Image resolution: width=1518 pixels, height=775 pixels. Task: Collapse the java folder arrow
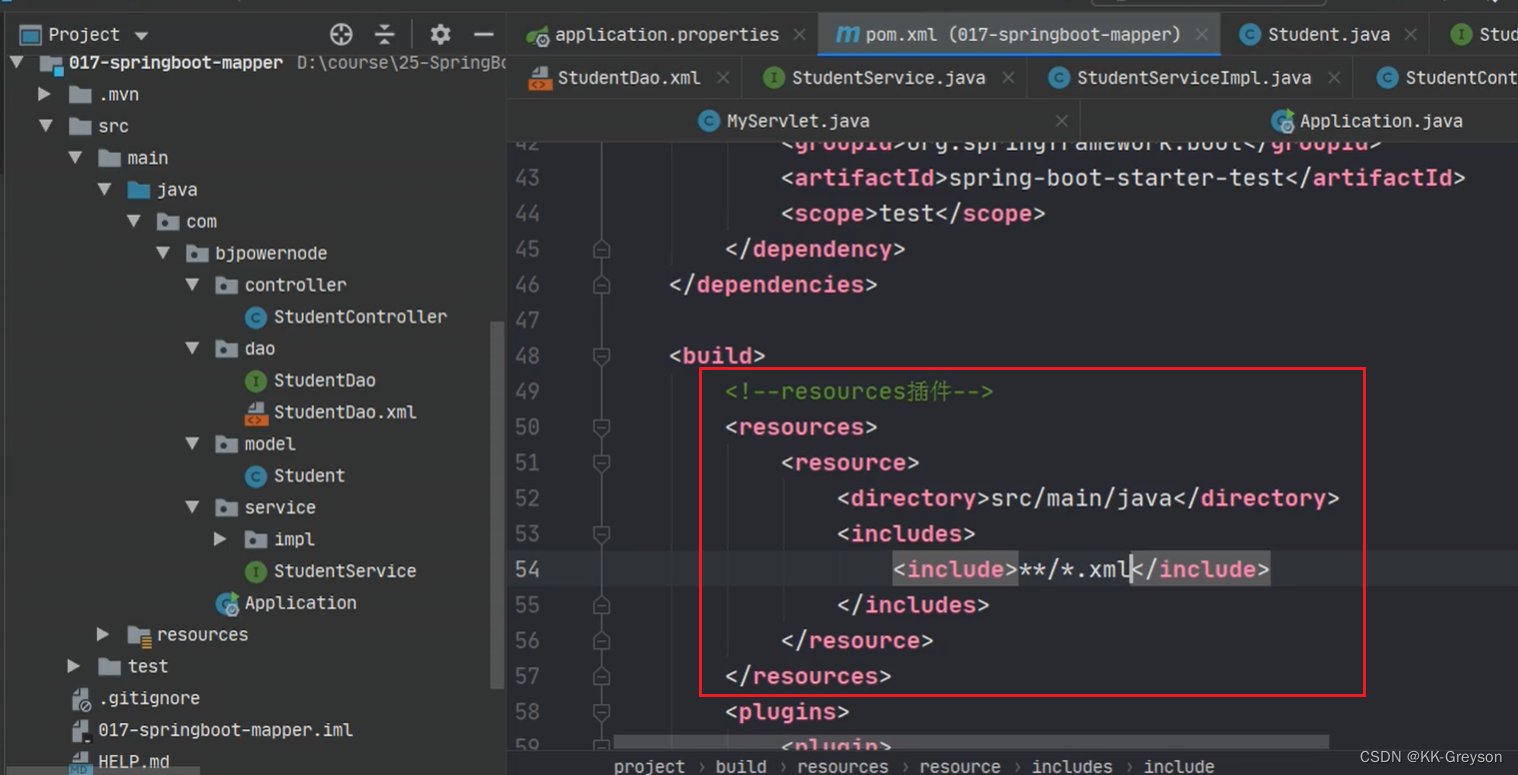click(x=104, y=189)
